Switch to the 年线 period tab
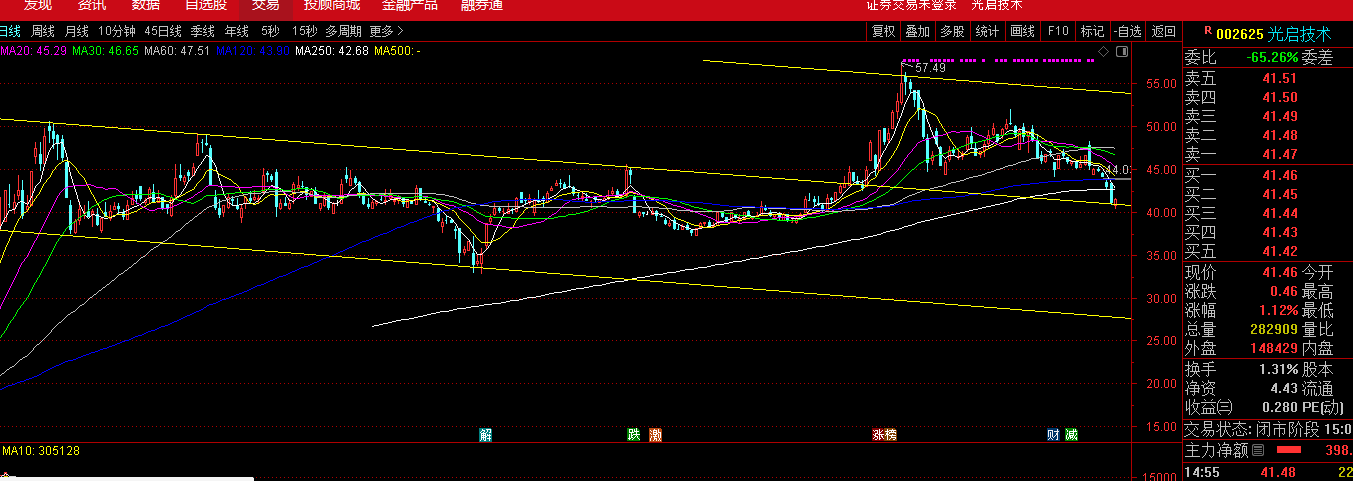 pos(237,32)
